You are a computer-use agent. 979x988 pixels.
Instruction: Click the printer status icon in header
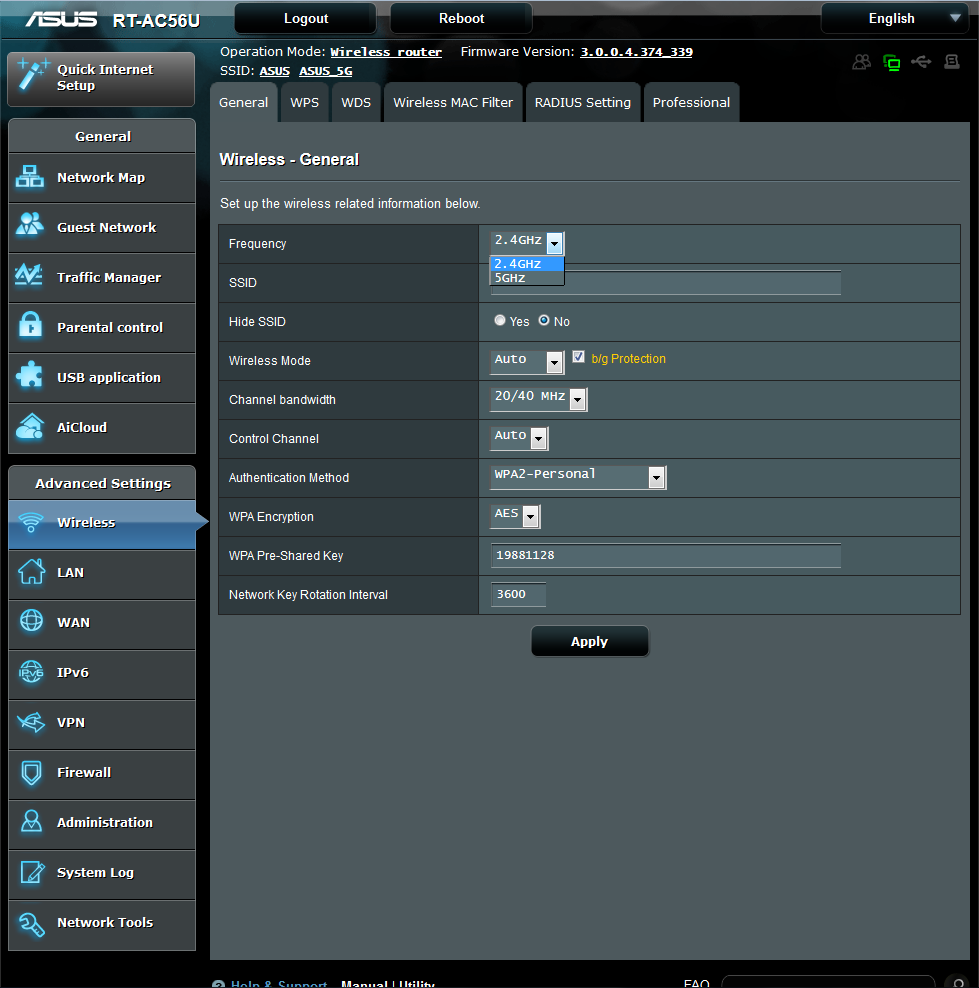tap(952, 62)
